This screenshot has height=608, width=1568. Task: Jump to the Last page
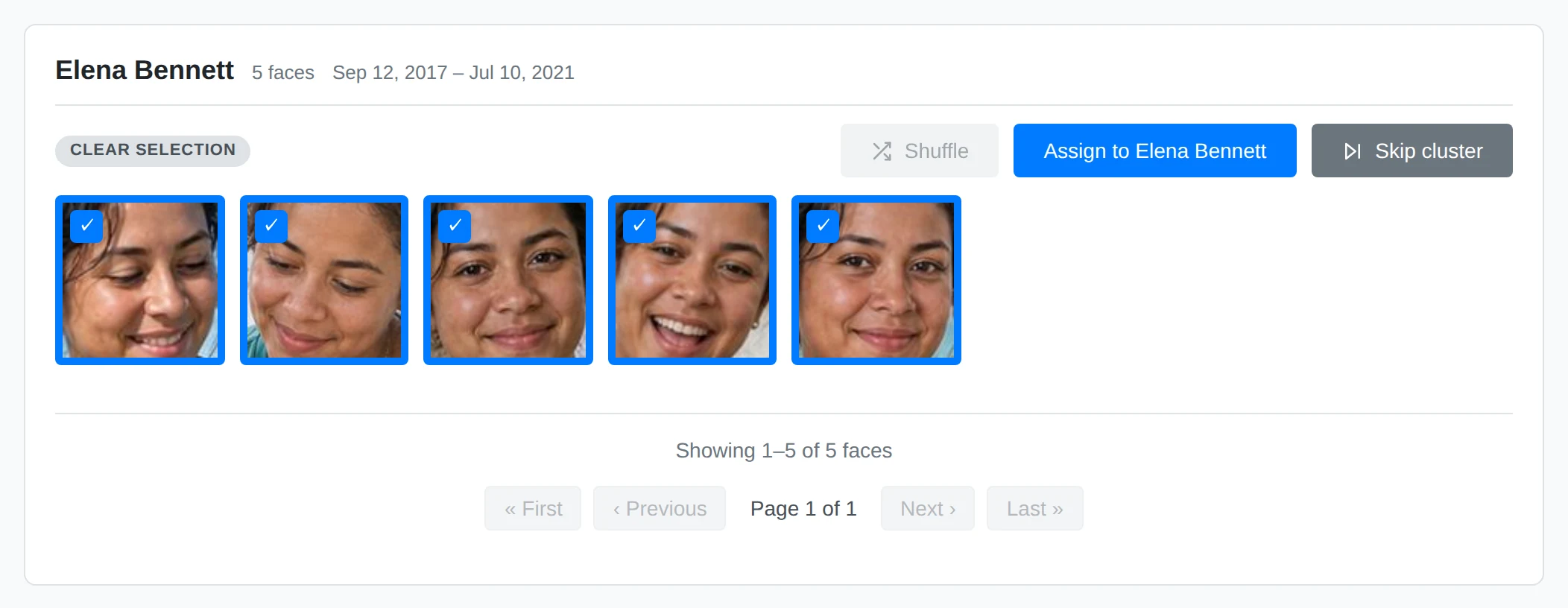1035,508
